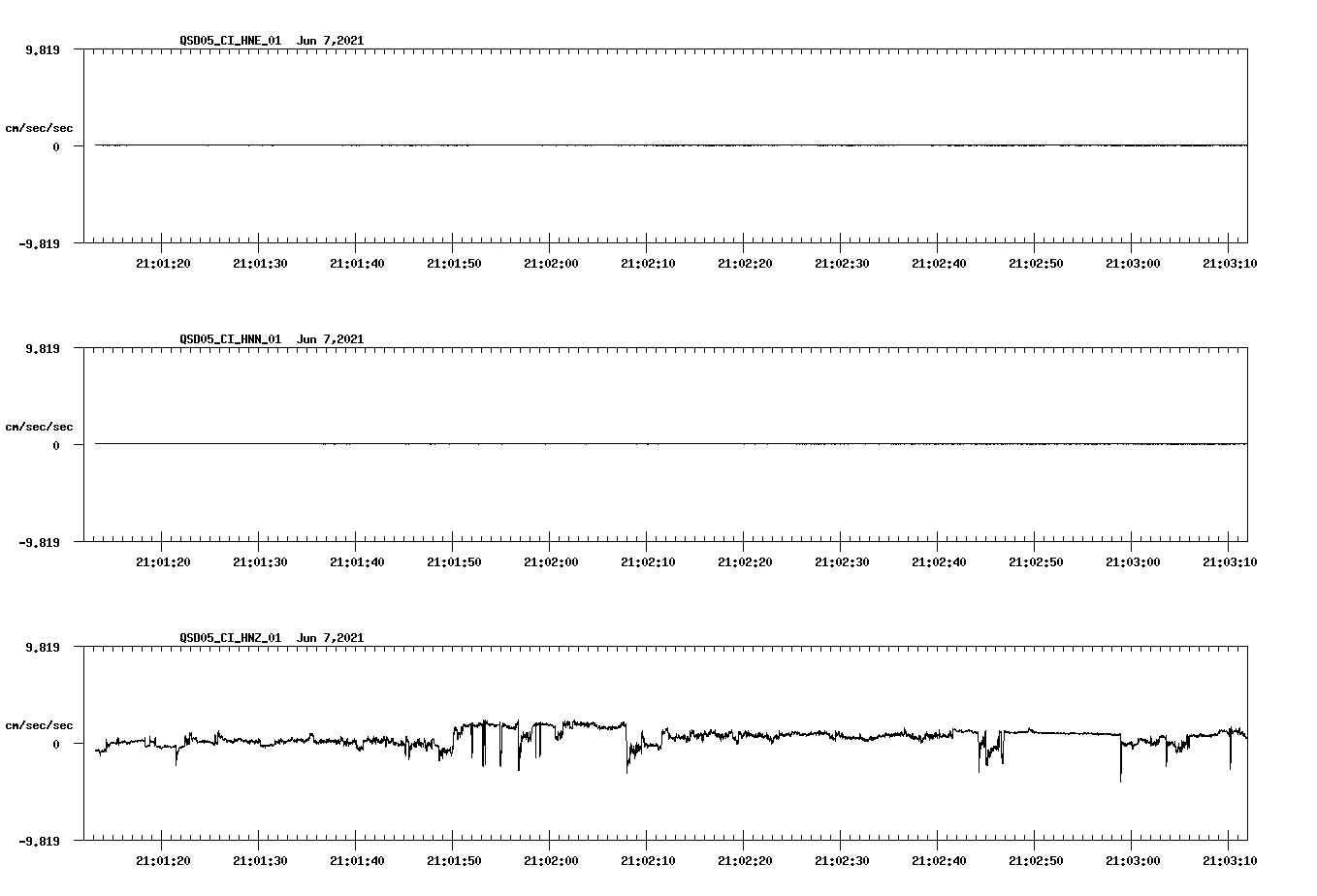The width and height of the screenshot is (1317, 896).
Task: Click the 21:01:20 time label under HNZ plot
Action: pos(163,861)
